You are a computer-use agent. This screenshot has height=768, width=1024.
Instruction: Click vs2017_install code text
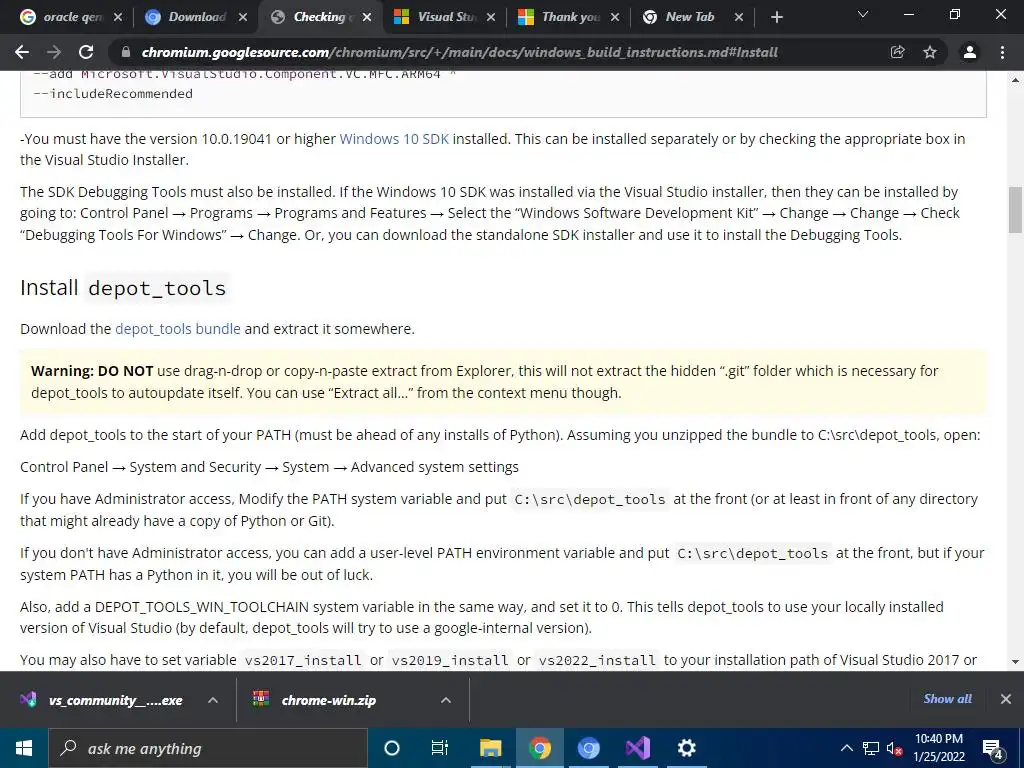pyautogui.click(x=303, y=660)
